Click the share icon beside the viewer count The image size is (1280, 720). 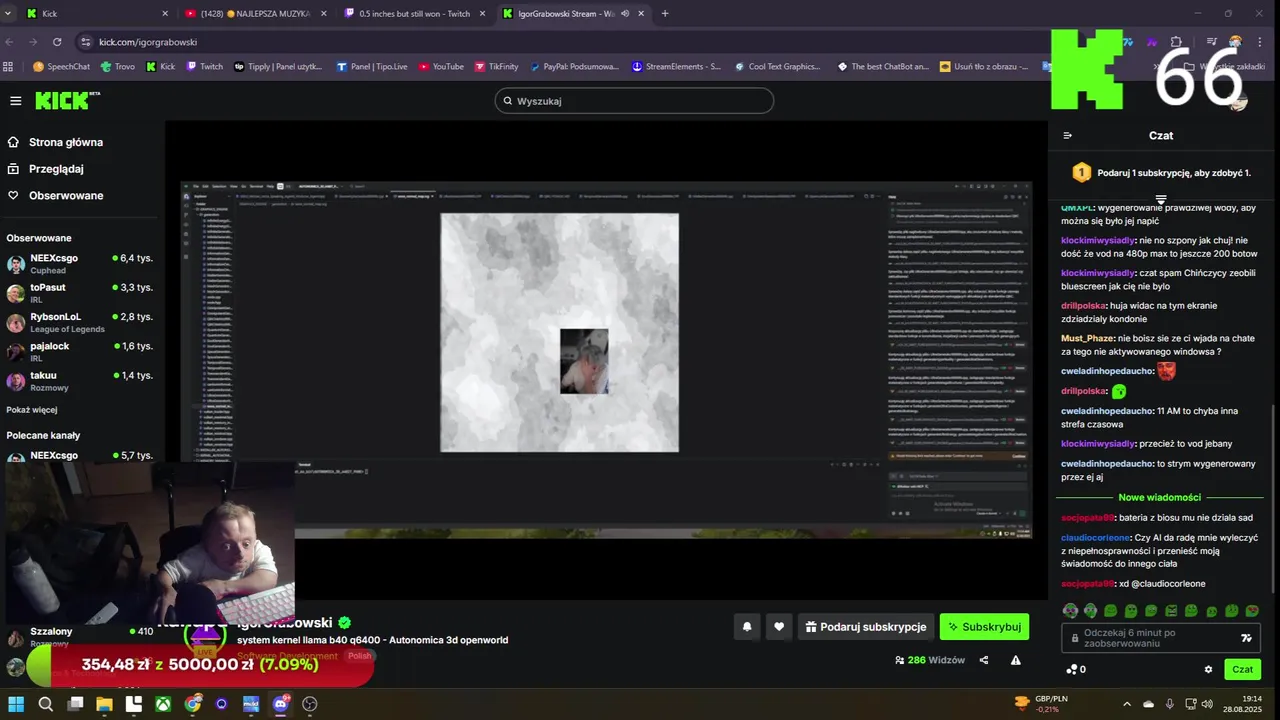tap(984, 660)
